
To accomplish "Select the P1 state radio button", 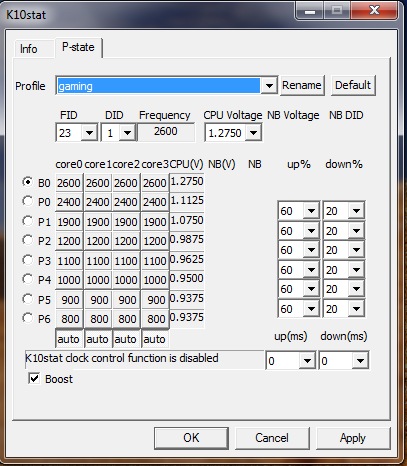I will pos(27,221).
